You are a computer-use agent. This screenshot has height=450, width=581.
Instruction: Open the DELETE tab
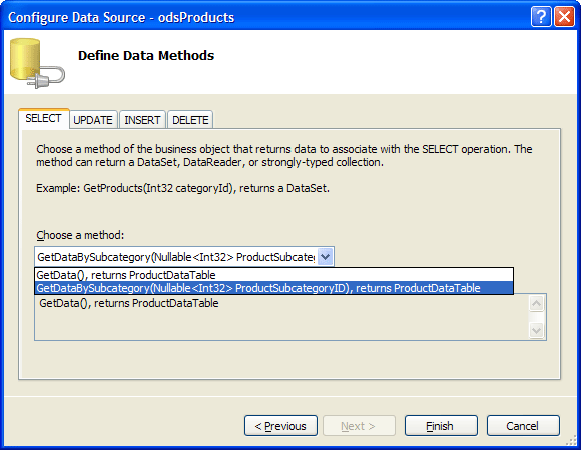coord(190,120)
